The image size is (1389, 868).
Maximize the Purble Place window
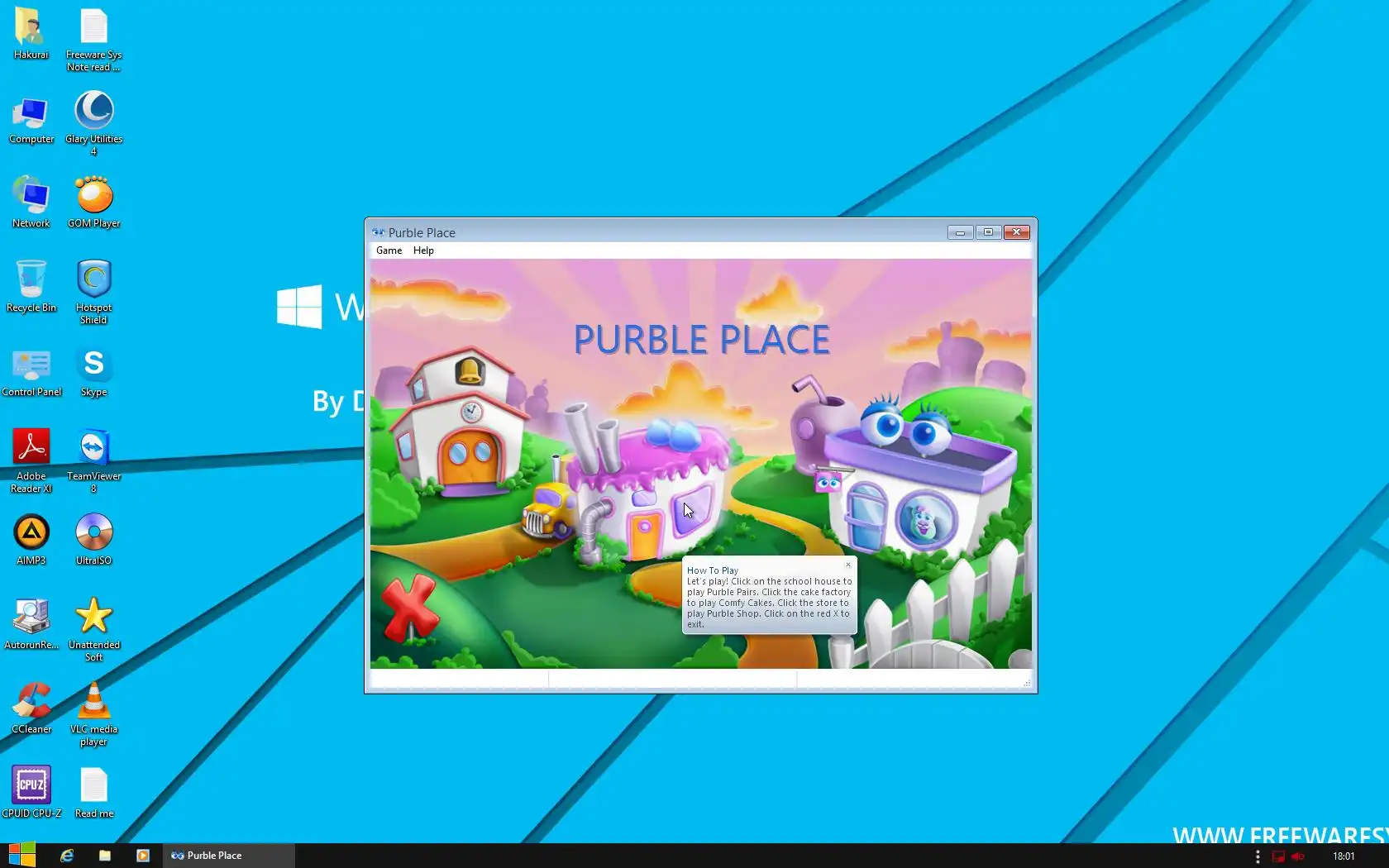click(988, 232)
